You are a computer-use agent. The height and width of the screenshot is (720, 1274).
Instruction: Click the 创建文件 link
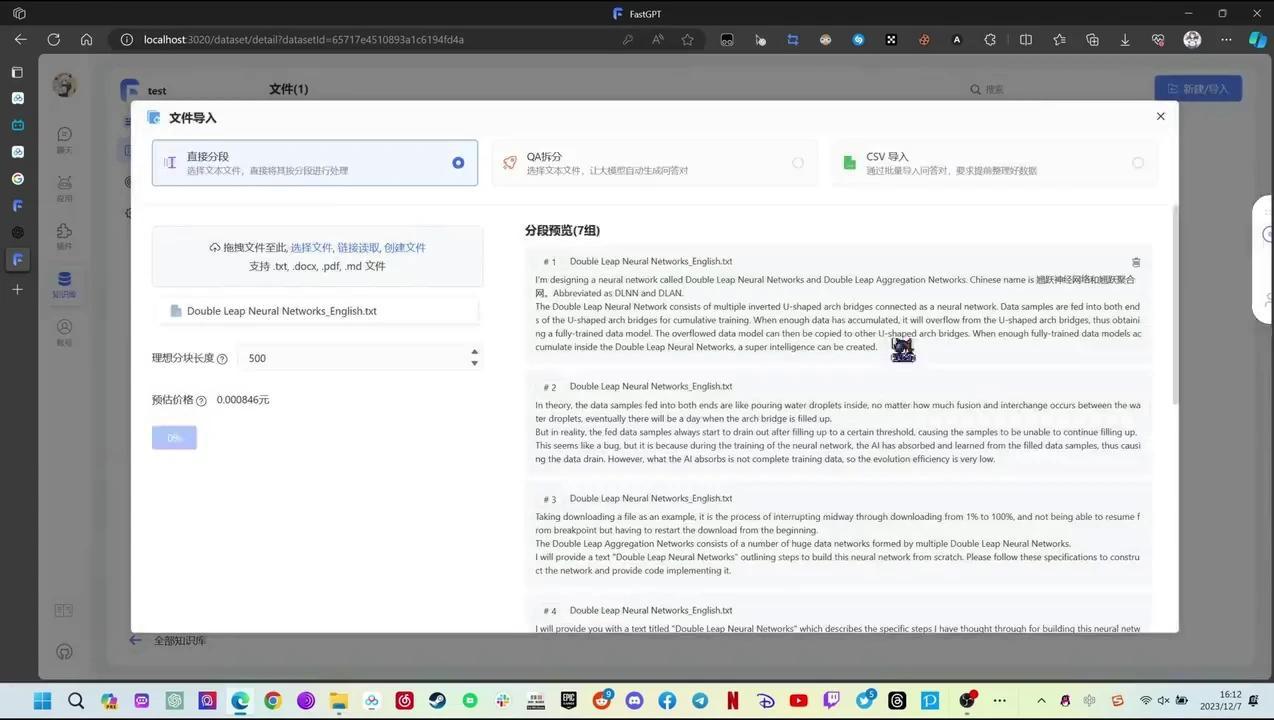tap(405, 247)
